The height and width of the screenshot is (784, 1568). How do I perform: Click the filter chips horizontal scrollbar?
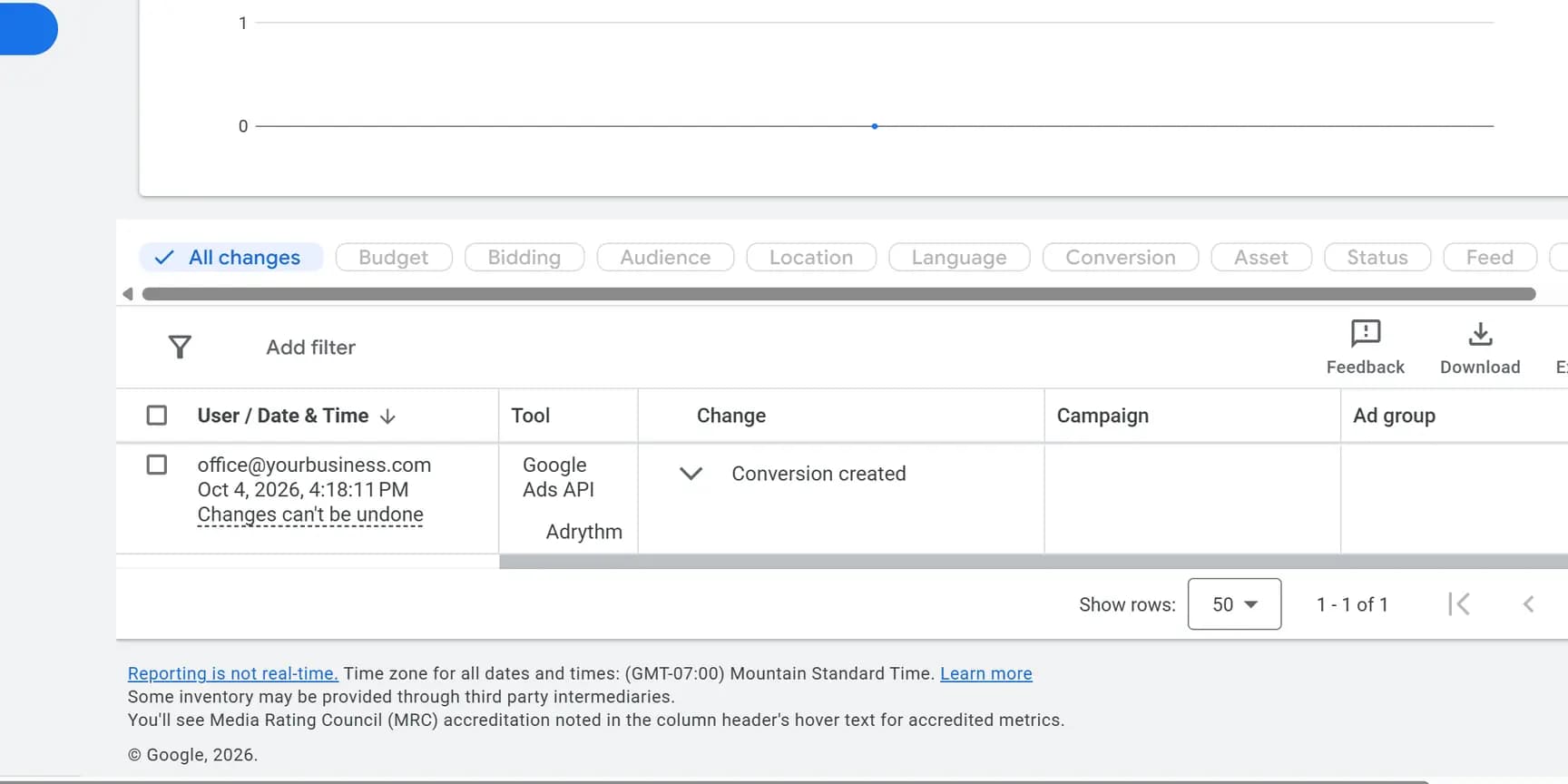click(x=838, y=294)
